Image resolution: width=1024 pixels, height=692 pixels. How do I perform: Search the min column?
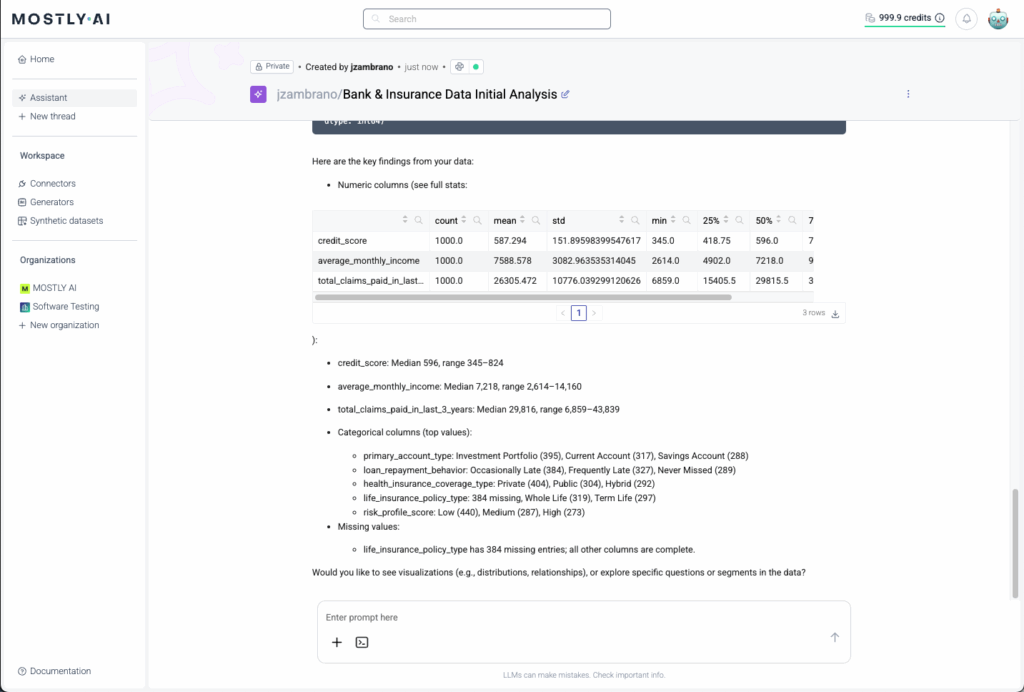[686, 221]
